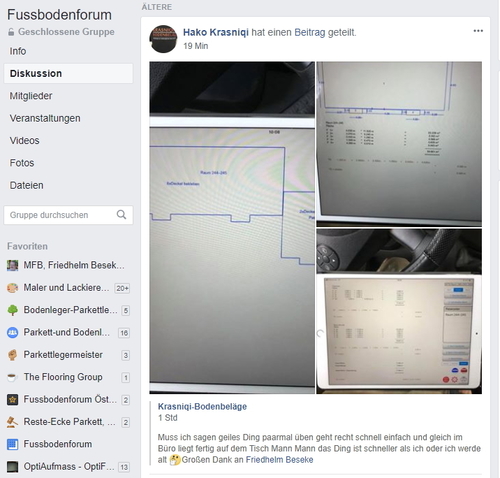Open the shared Beitrag link
This screenshot has height=478, width=500.
tap(310, 32)
